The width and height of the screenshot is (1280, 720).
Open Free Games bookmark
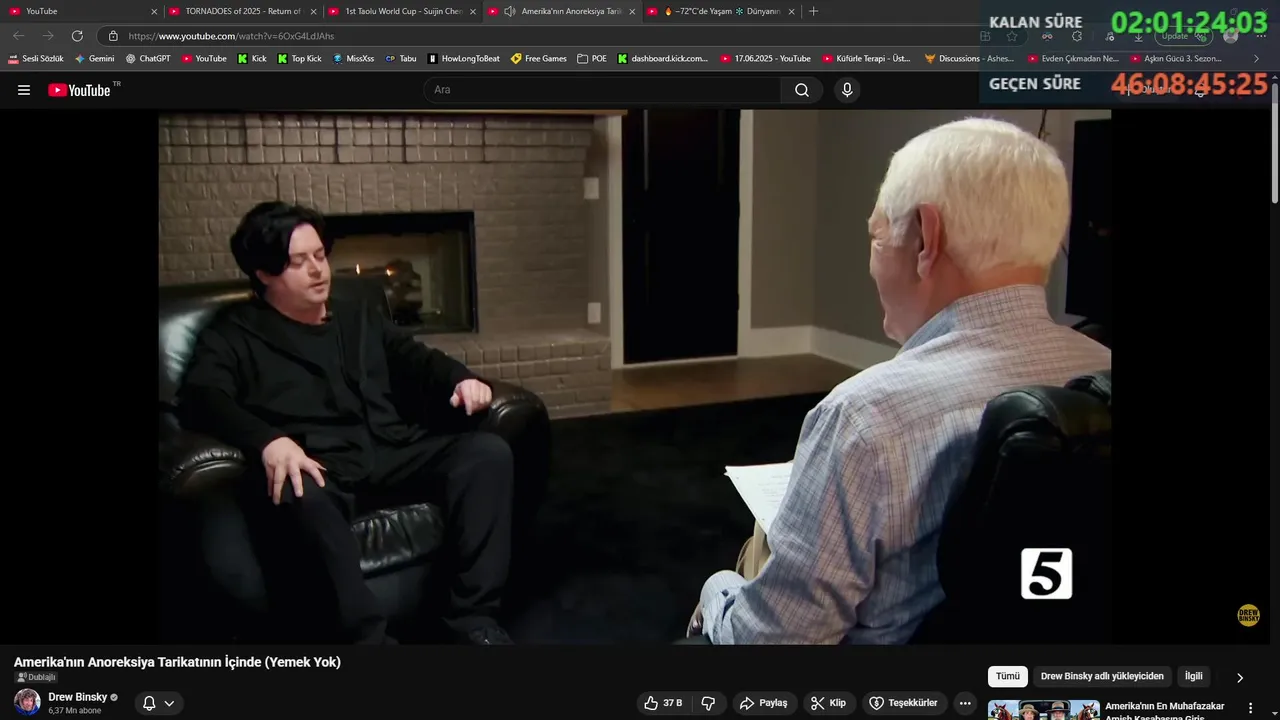pyautogui.click(x=539, y=59)
